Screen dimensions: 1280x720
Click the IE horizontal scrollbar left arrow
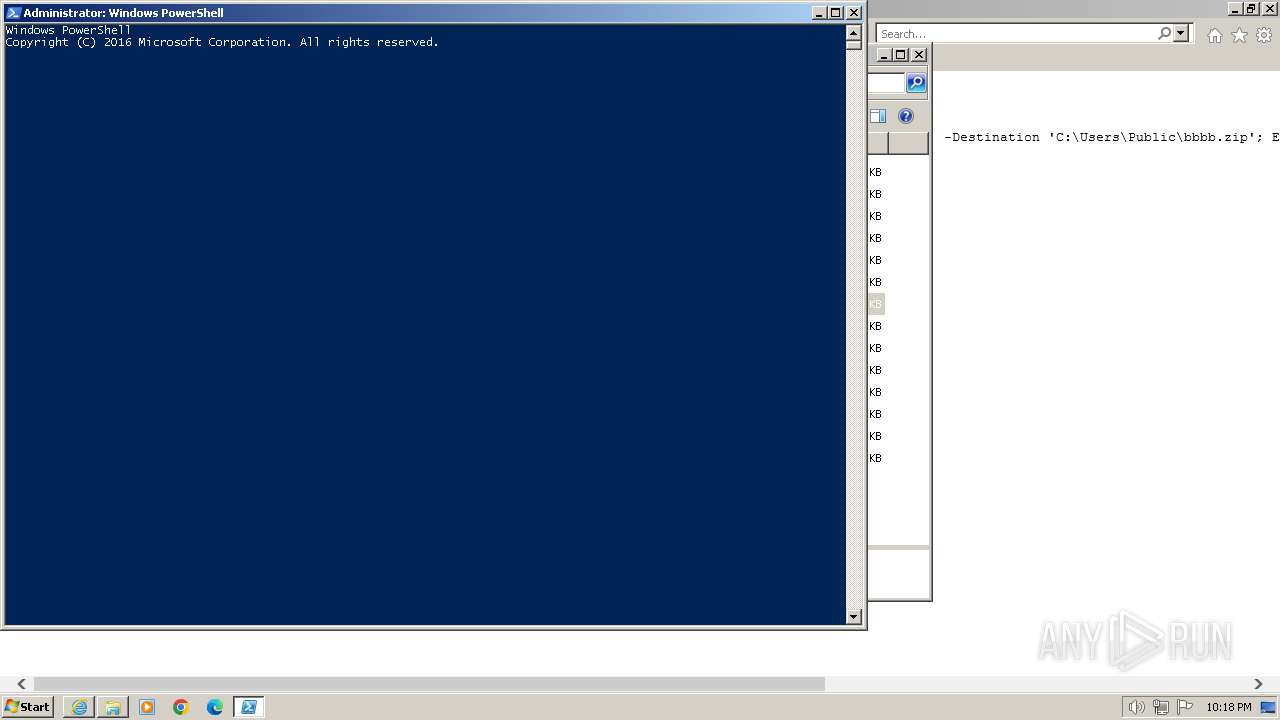tap(21, 684)
